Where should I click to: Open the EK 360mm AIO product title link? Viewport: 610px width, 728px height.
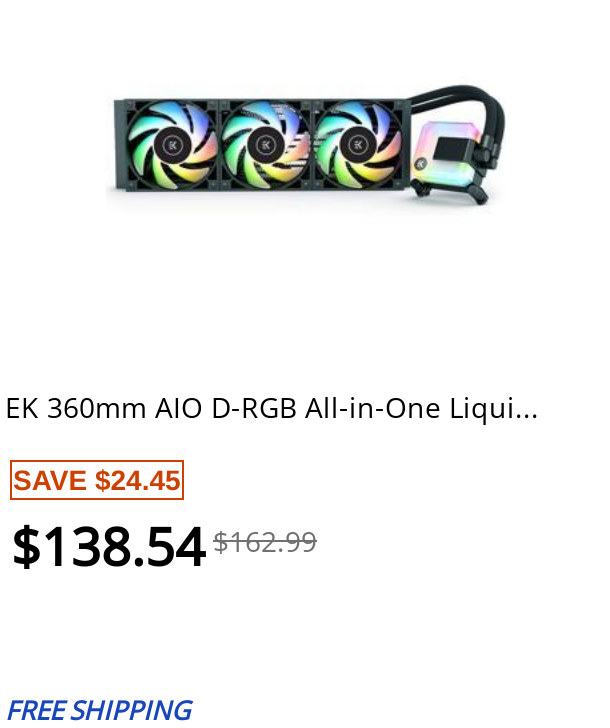coord(271,408)
